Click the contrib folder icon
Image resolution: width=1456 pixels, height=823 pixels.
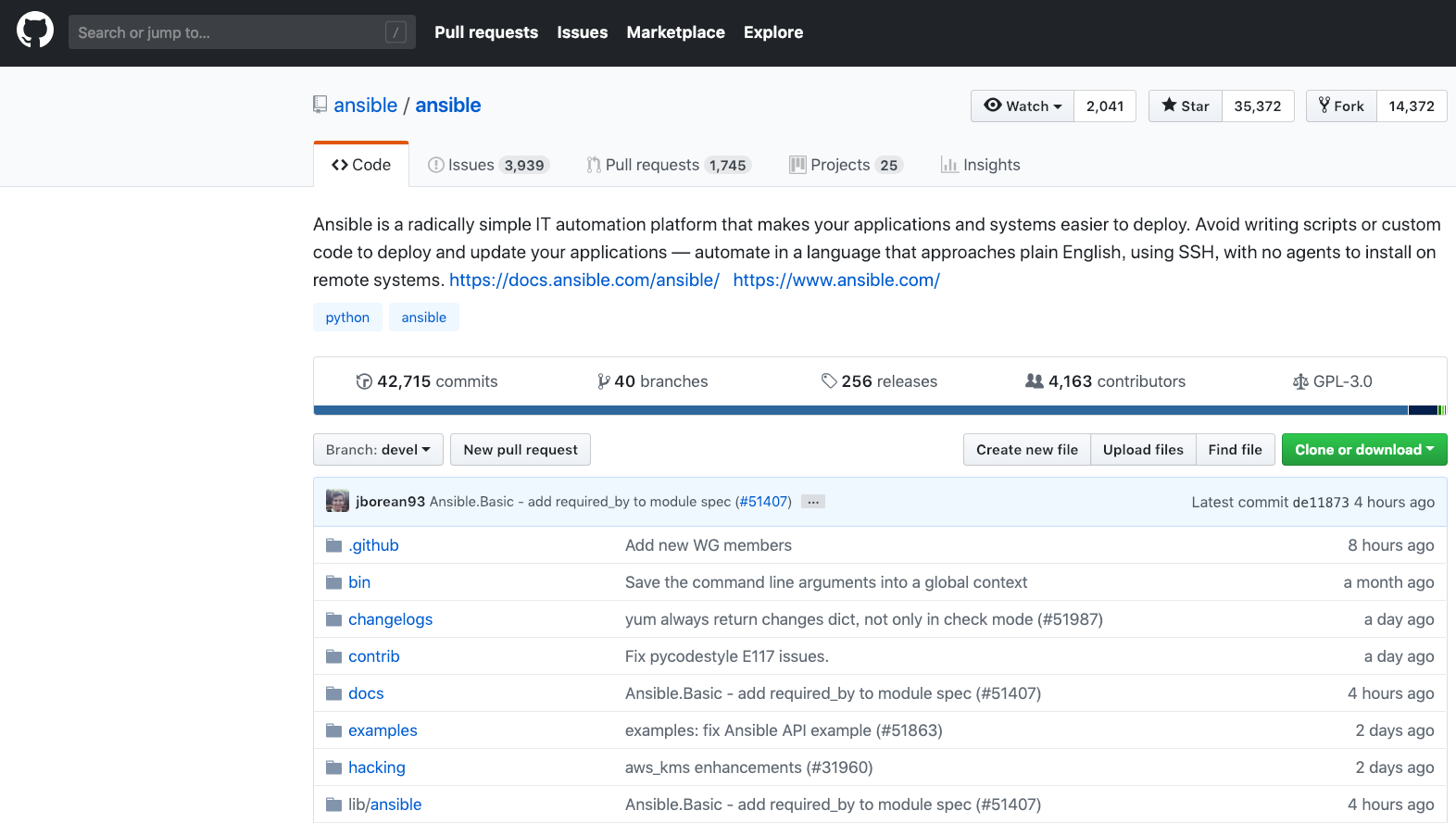pyautogui.click(x=334, y=656)
